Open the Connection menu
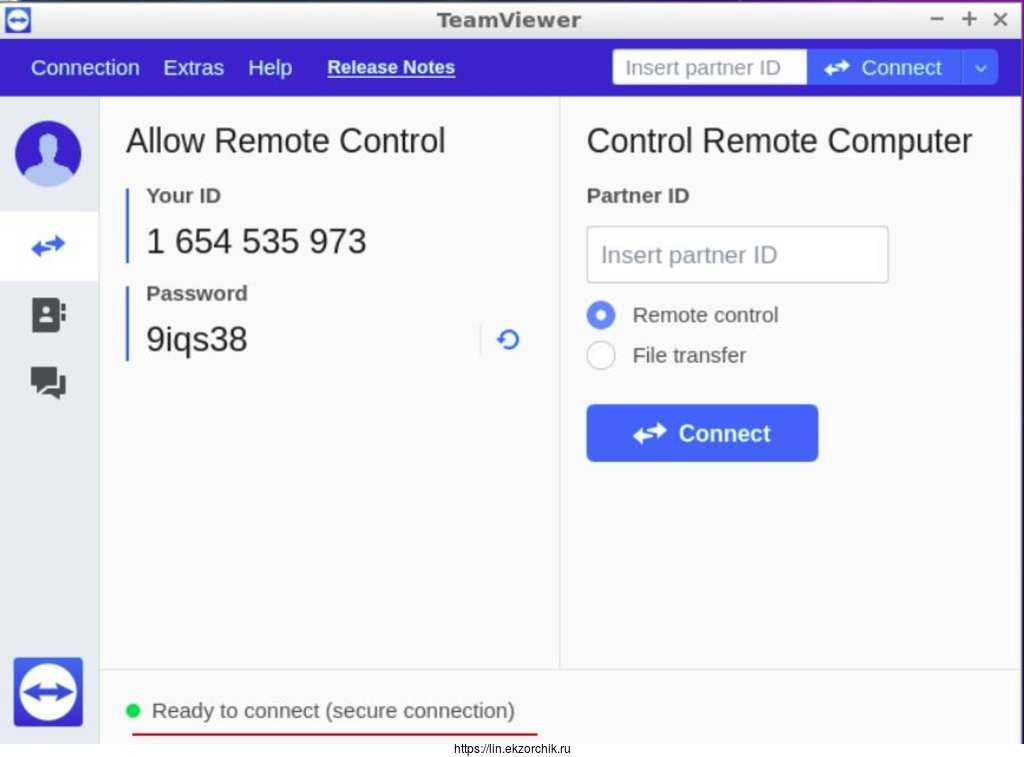Screen dimensions: 1024x757 [x=85, y=68]
